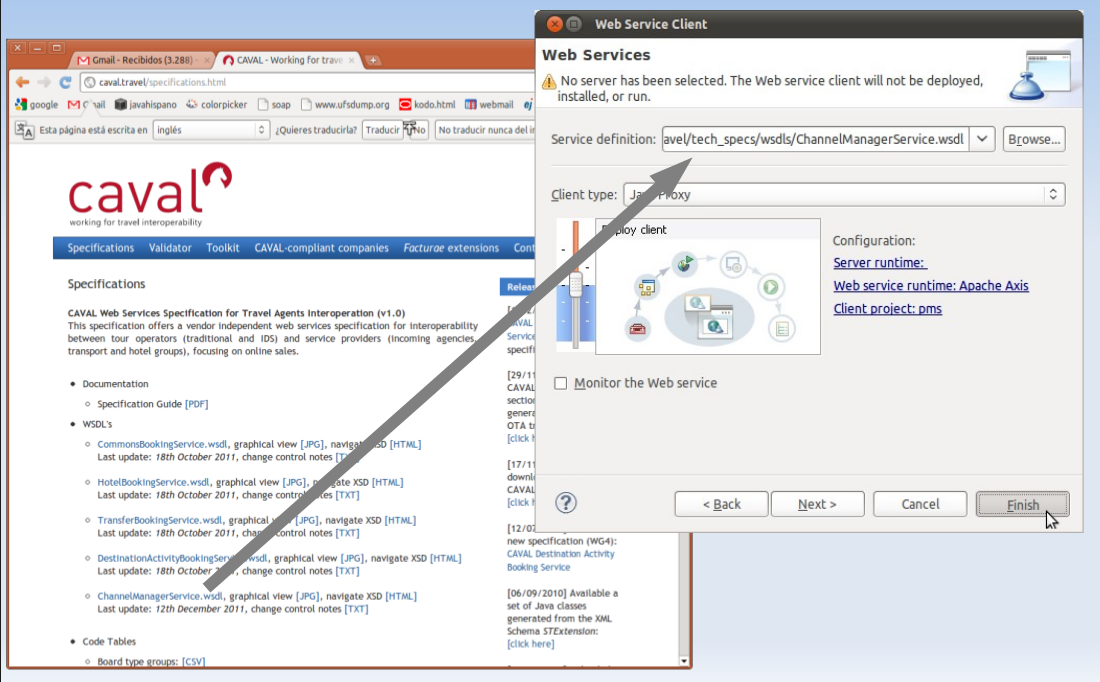Open the inglés language dropdown in the translation bar
This screenshot has width=1100, height=682.
tap(211, 130)
